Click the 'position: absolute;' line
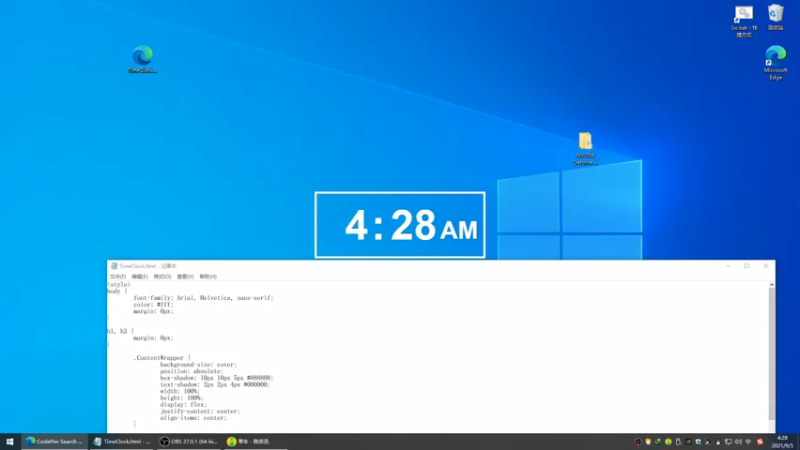This screenshot has width=800, height=450. (191, 371)
